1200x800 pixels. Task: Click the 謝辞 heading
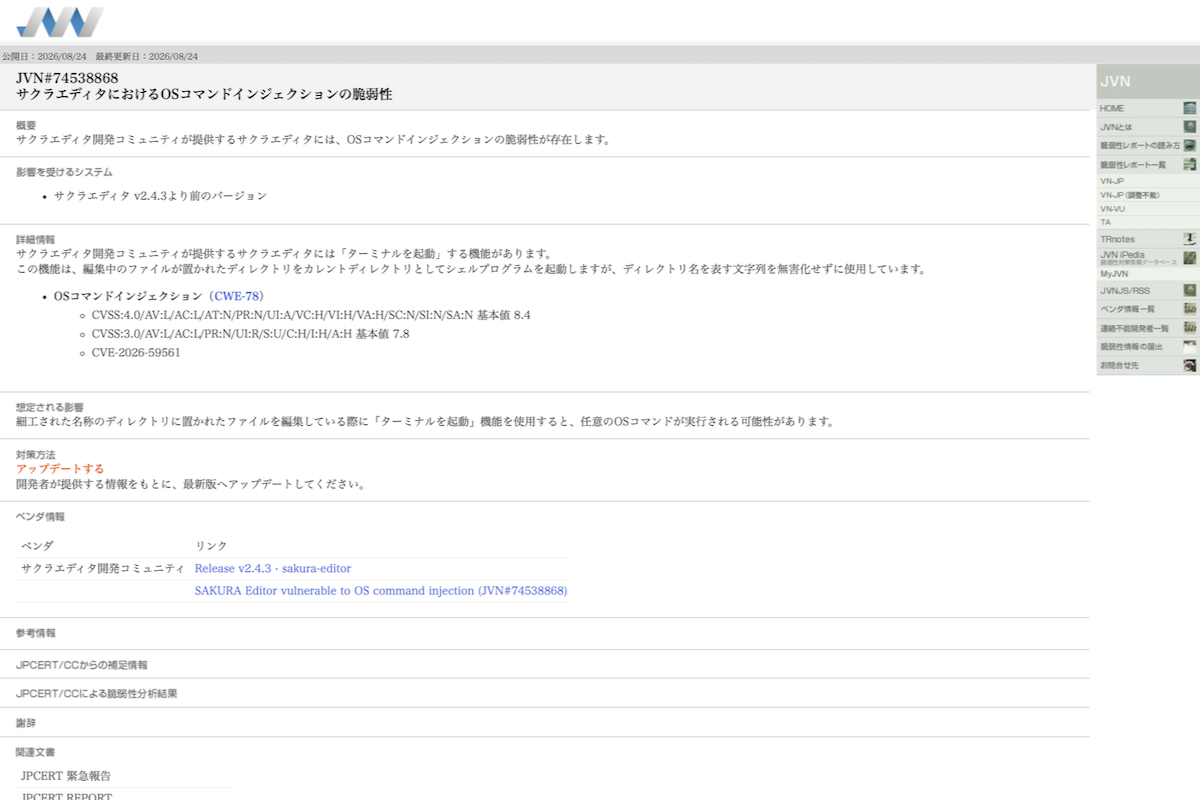[x=26, y=722]
